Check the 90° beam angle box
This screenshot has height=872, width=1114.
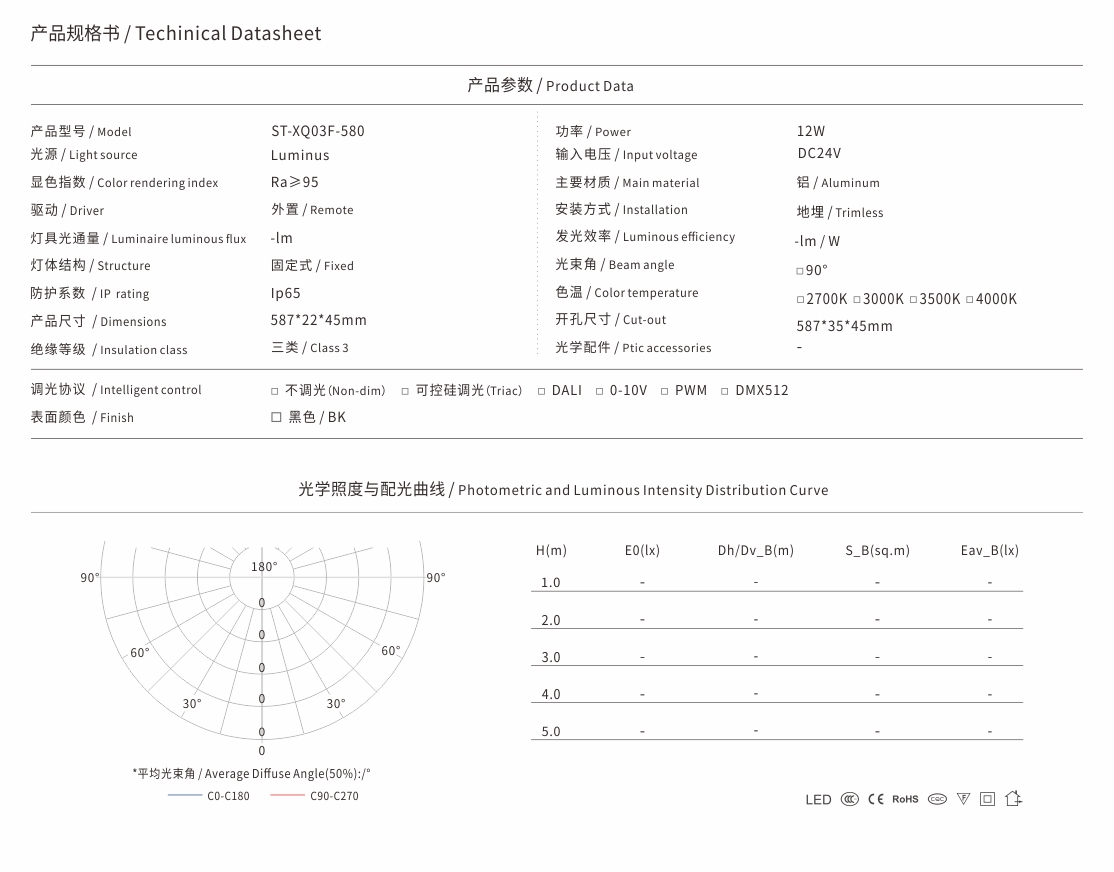[x=800, y=271]
